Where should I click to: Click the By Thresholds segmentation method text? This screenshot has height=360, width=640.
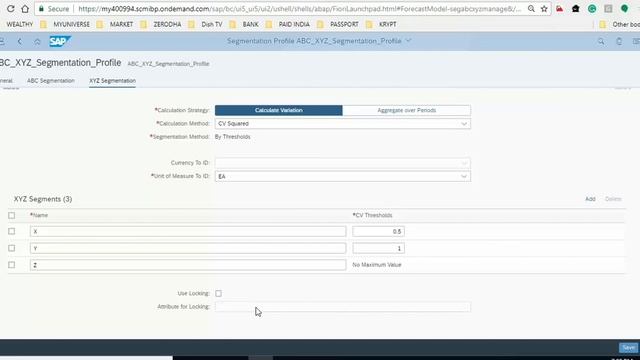(233, 137)
